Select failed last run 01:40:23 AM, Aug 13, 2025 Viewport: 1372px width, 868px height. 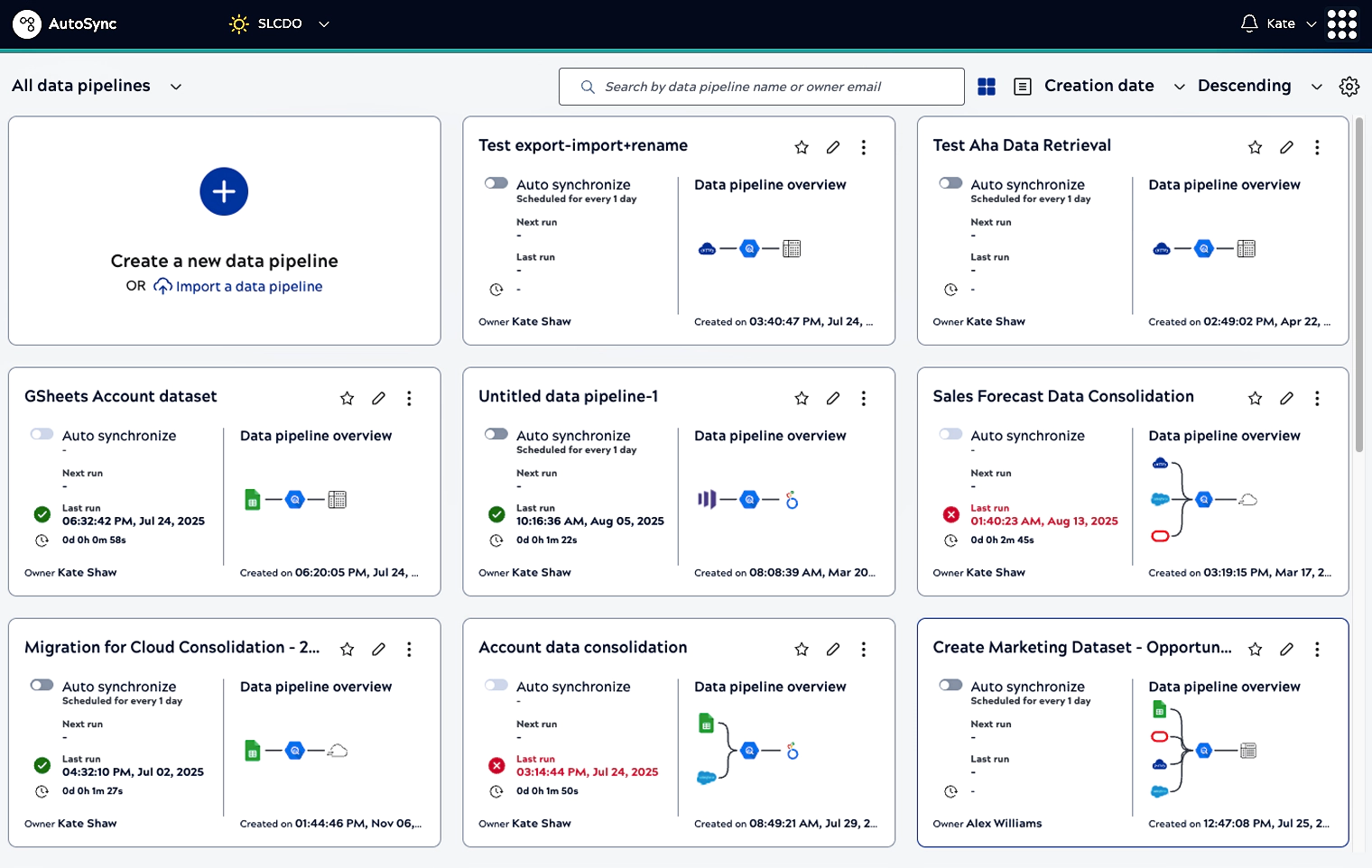(x=1044, y=521)
